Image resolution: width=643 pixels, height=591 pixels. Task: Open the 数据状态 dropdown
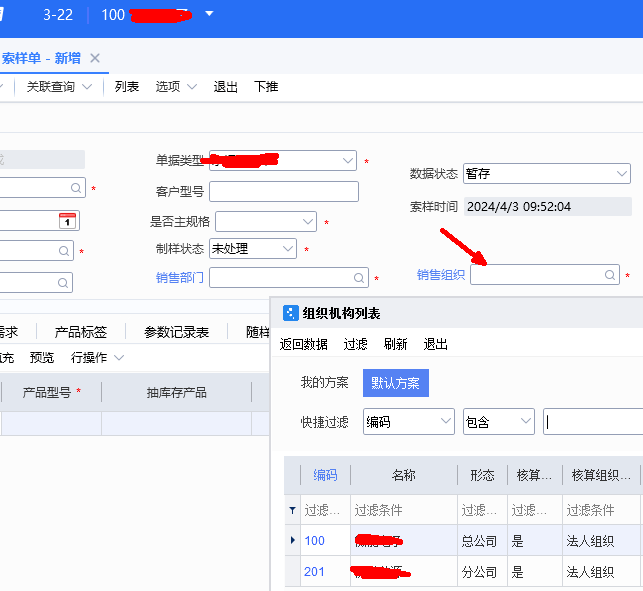pyautogui.click(x=621, y=173)
